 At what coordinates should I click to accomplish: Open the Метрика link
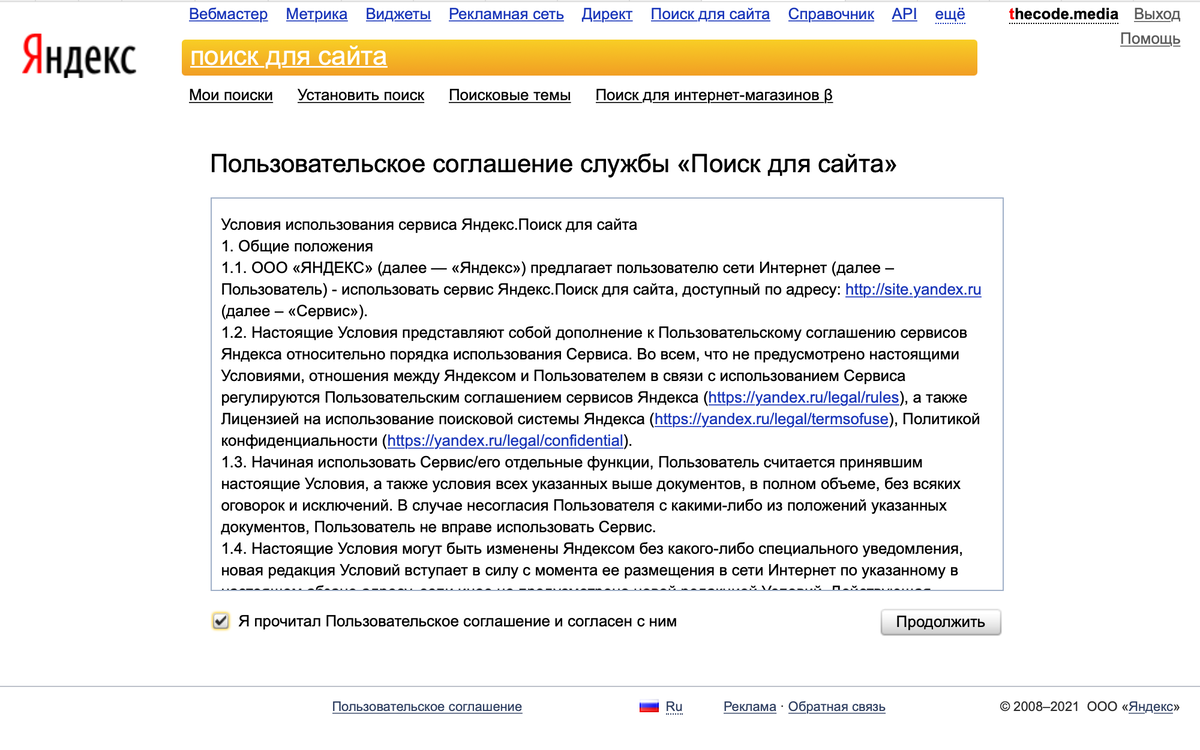click(317, 14)
